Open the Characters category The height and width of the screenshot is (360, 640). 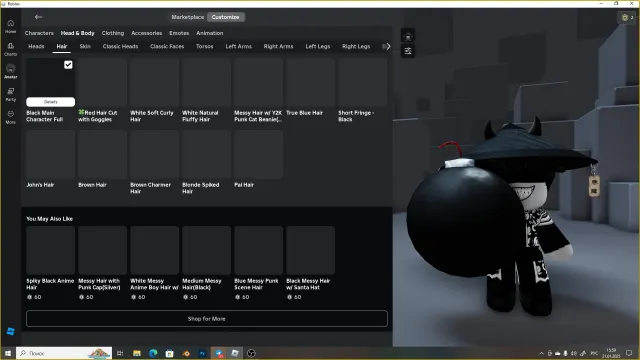(39, 33)
